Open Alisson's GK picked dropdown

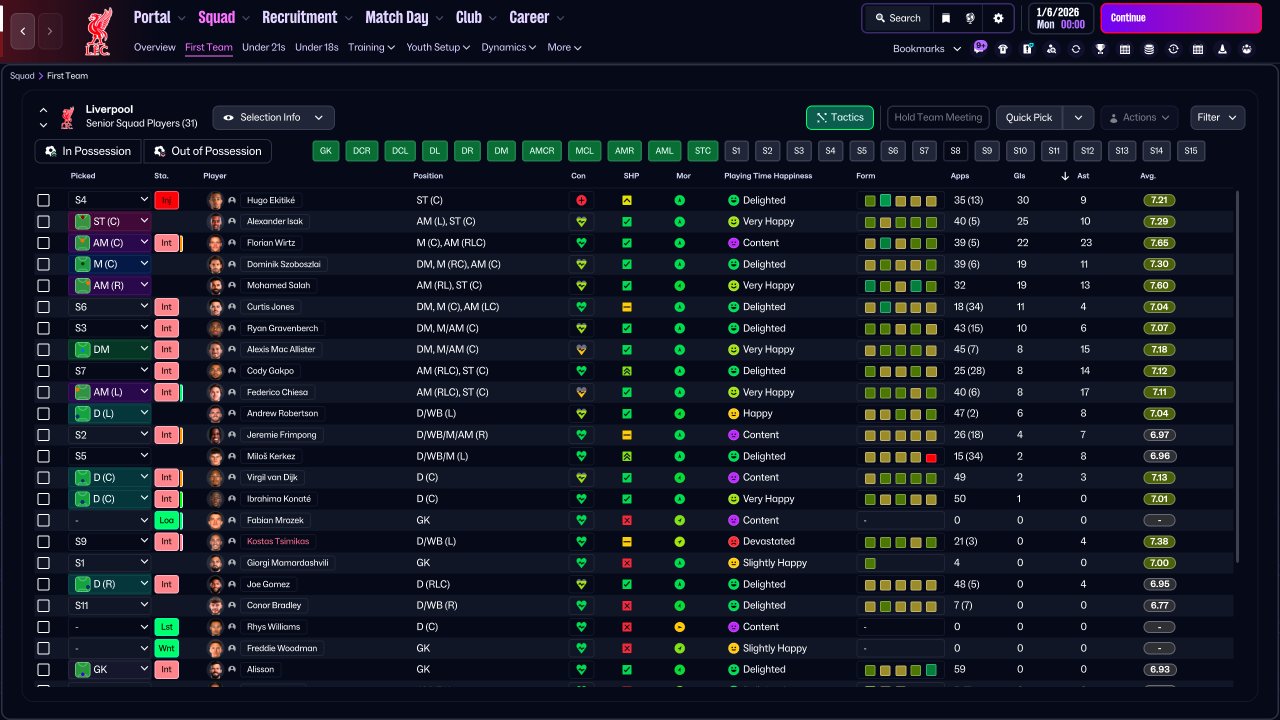(110, 669)
